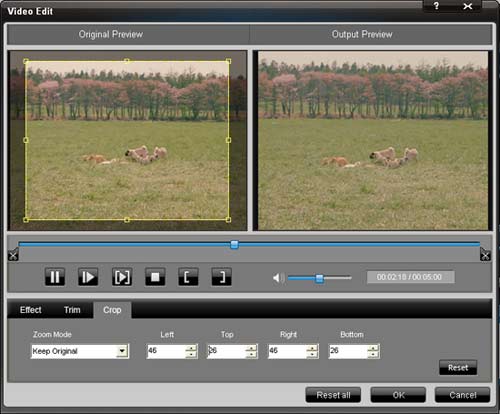500x414 pixels.
Task: Click the playback time display
Action: click(410, 277)
